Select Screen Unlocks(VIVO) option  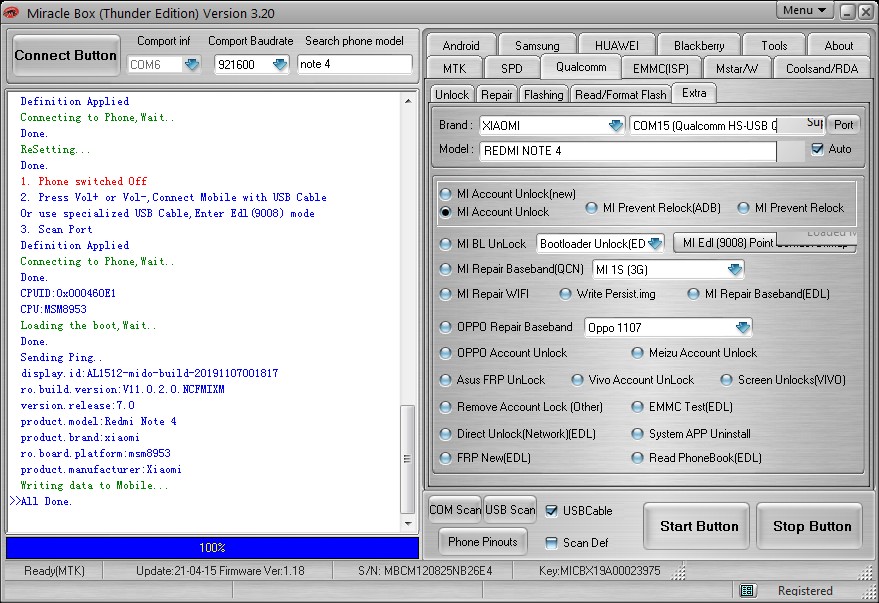point(727,380)
